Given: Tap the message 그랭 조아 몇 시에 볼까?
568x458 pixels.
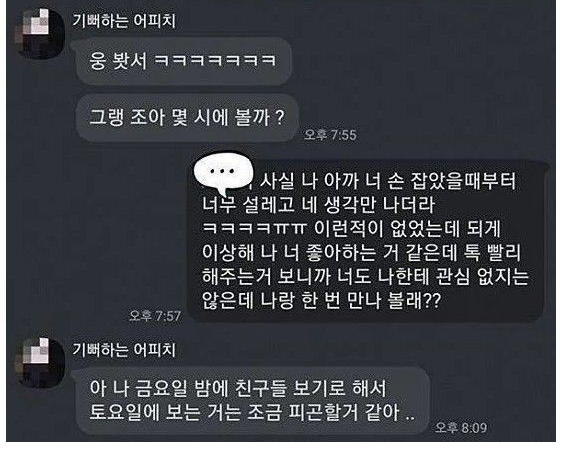Looking at the screenshot, I should coord(187,118).
